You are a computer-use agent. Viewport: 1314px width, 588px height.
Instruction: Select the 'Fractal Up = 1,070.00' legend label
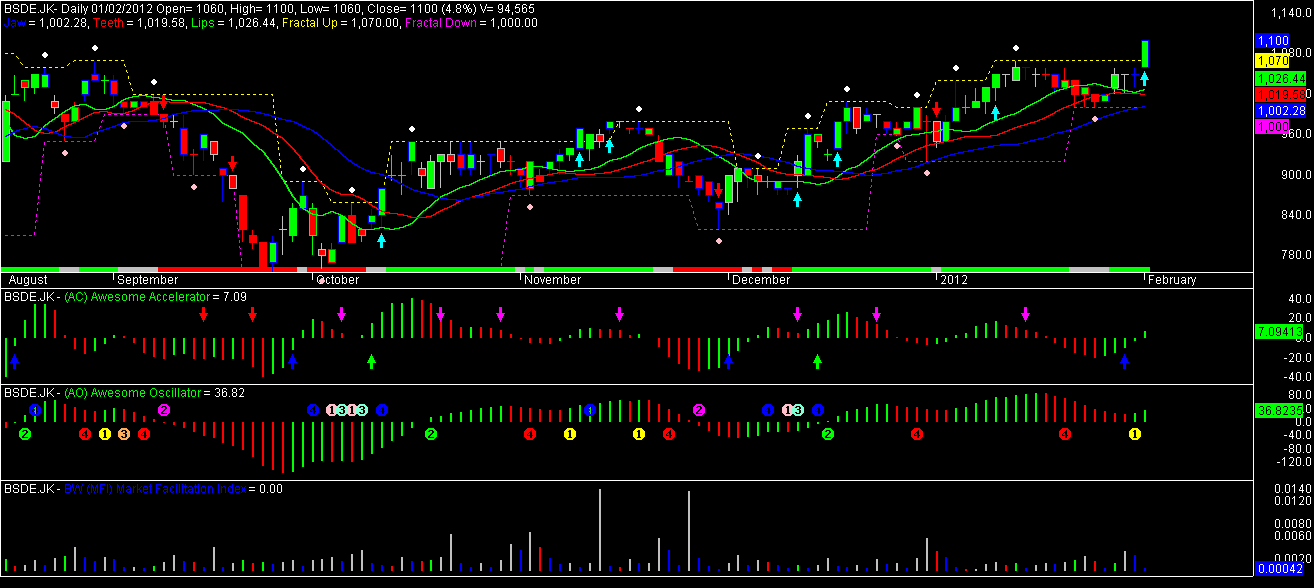(343, 22)
